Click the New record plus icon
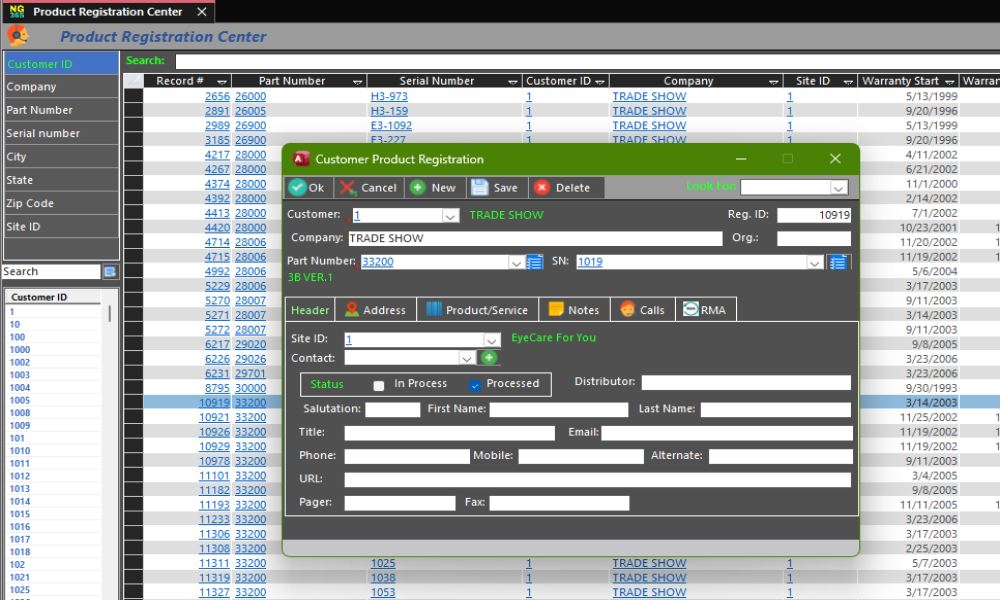Viewport: 1000px width, 600px height. (417, 188)
